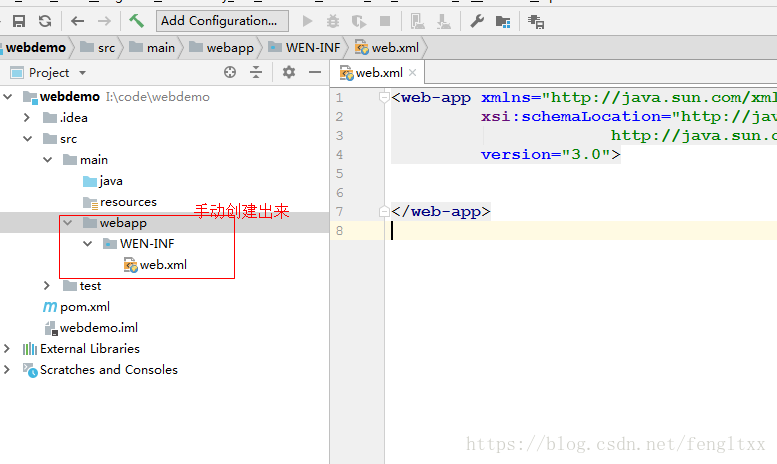This screenshot has height=464, width=777.
Task: Click the Stop square icon
Action: pos(385,21)
